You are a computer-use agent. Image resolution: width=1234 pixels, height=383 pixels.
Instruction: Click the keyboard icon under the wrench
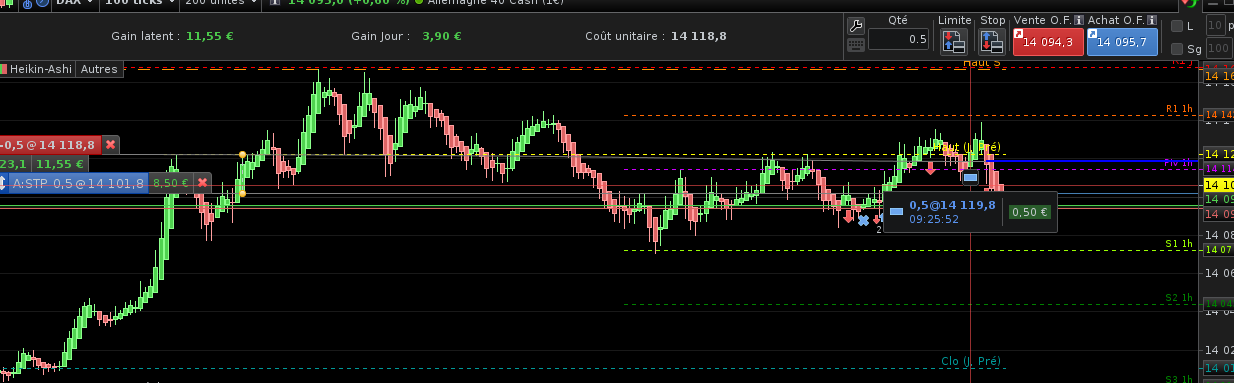click(x=855, y=44)
